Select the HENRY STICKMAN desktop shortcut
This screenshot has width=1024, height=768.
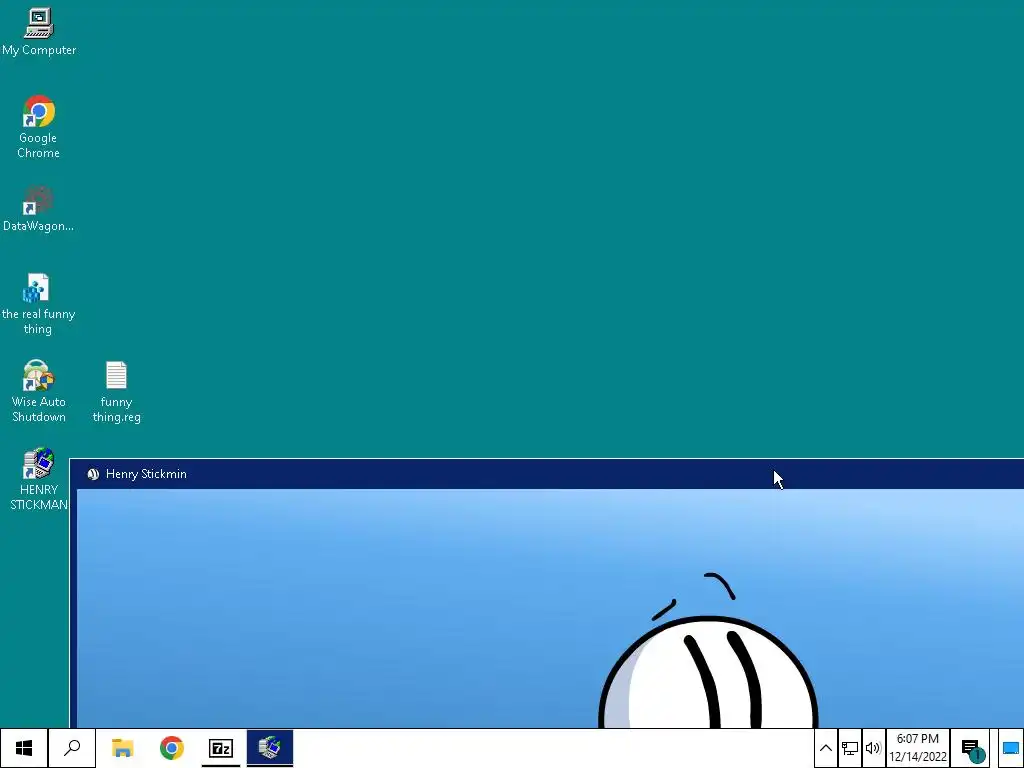click(39, 479)
